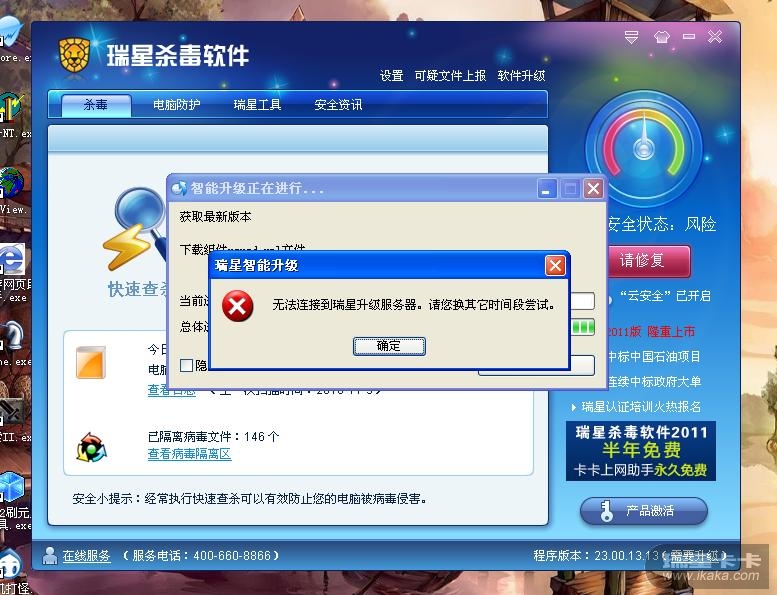The image size is (777, 595).
Task: Switch to the 电脑防护 tab
Action: click(x=176, y=105)
